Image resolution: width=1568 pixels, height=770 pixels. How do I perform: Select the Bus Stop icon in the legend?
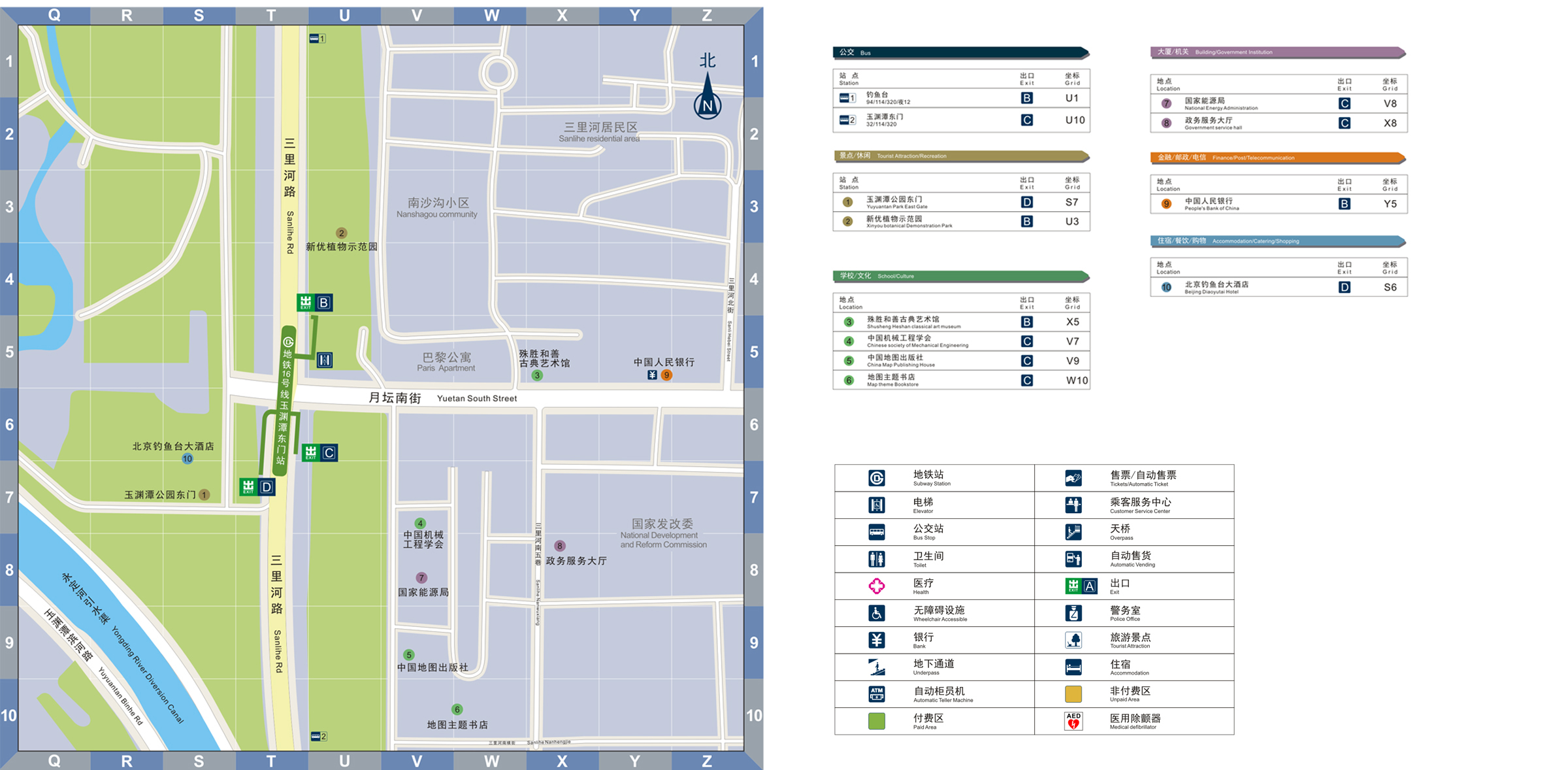point(877,532)
